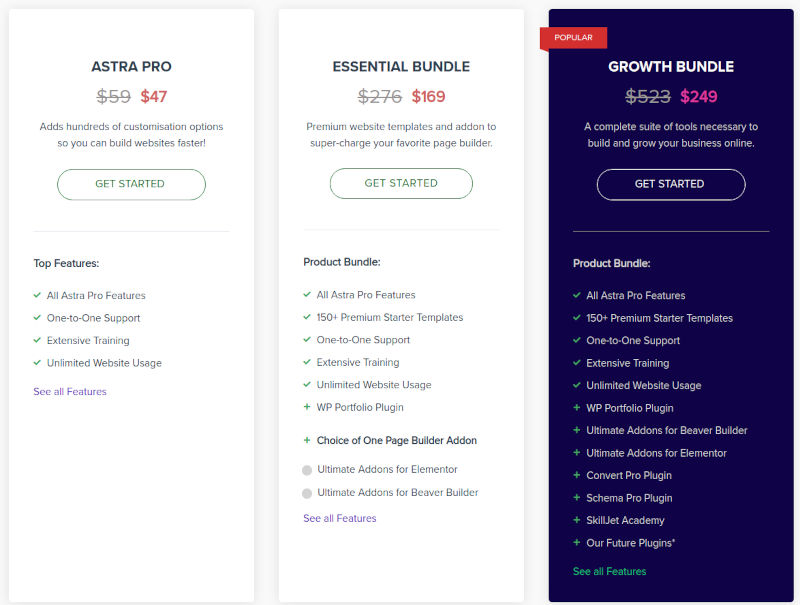Click plus icon beside Schema Pro Plugin

[577, 497]
